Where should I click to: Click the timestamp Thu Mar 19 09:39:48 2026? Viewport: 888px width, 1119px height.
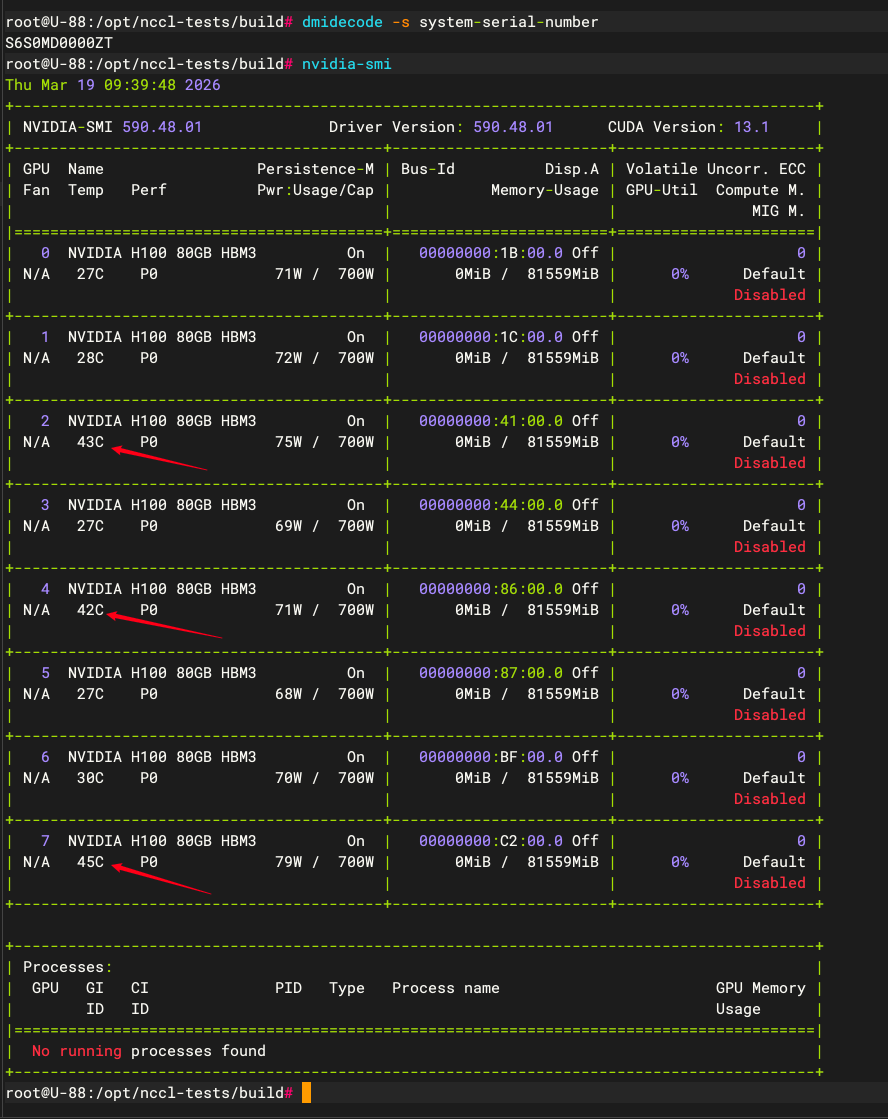[113, 85]
